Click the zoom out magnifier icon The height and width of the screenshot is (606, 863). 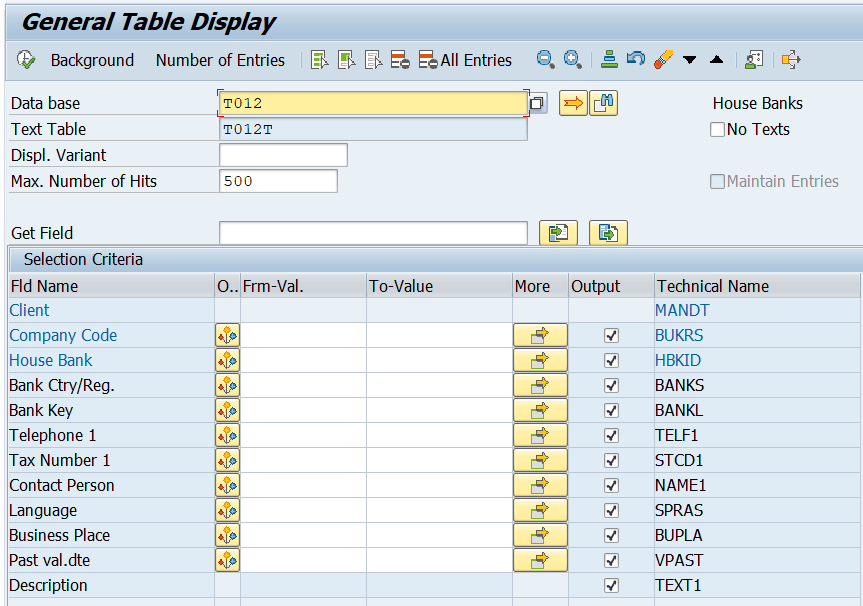[x=545, y=59]
